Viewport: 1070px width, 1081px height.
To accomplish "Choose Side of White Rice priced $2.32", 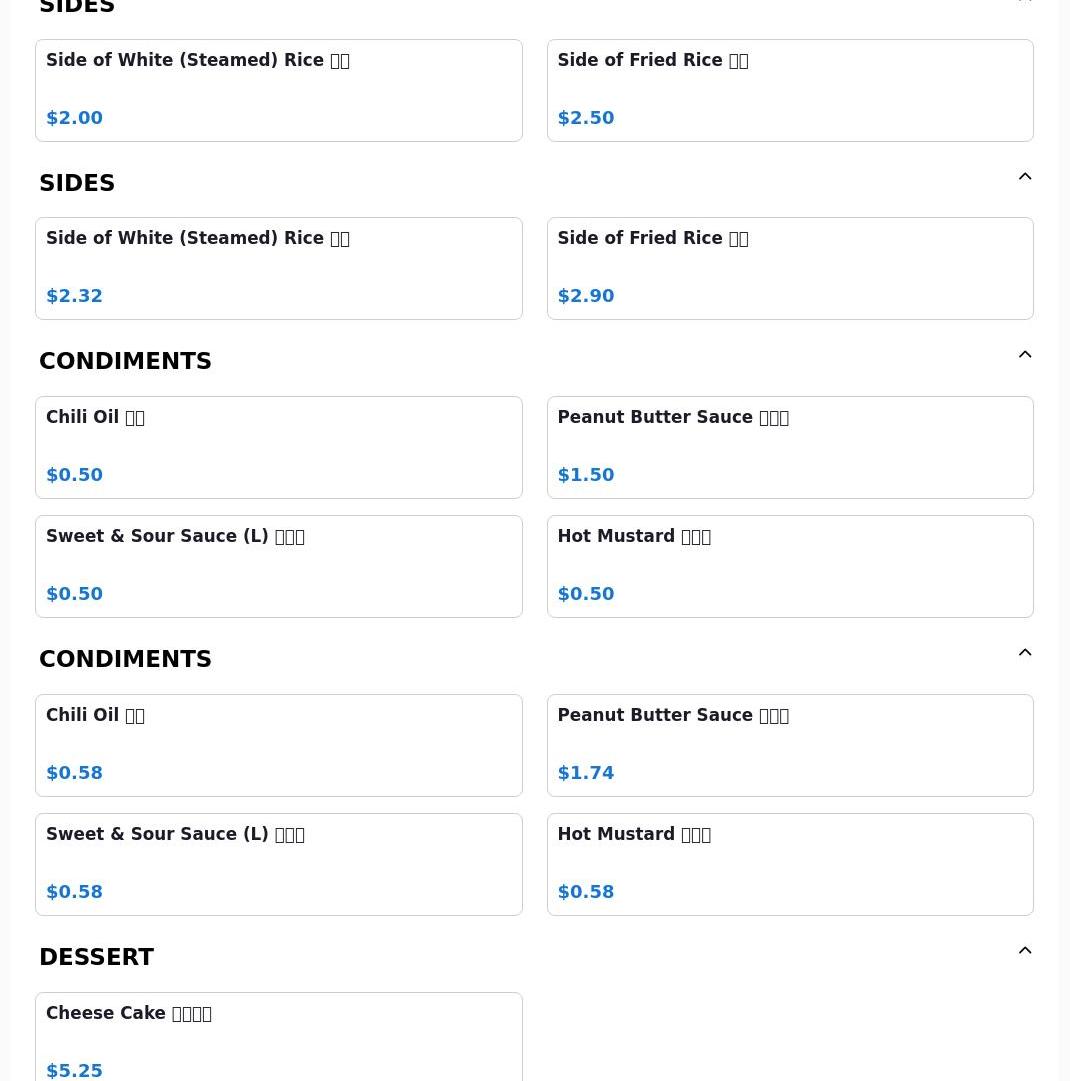I will [x=278, y=268].
